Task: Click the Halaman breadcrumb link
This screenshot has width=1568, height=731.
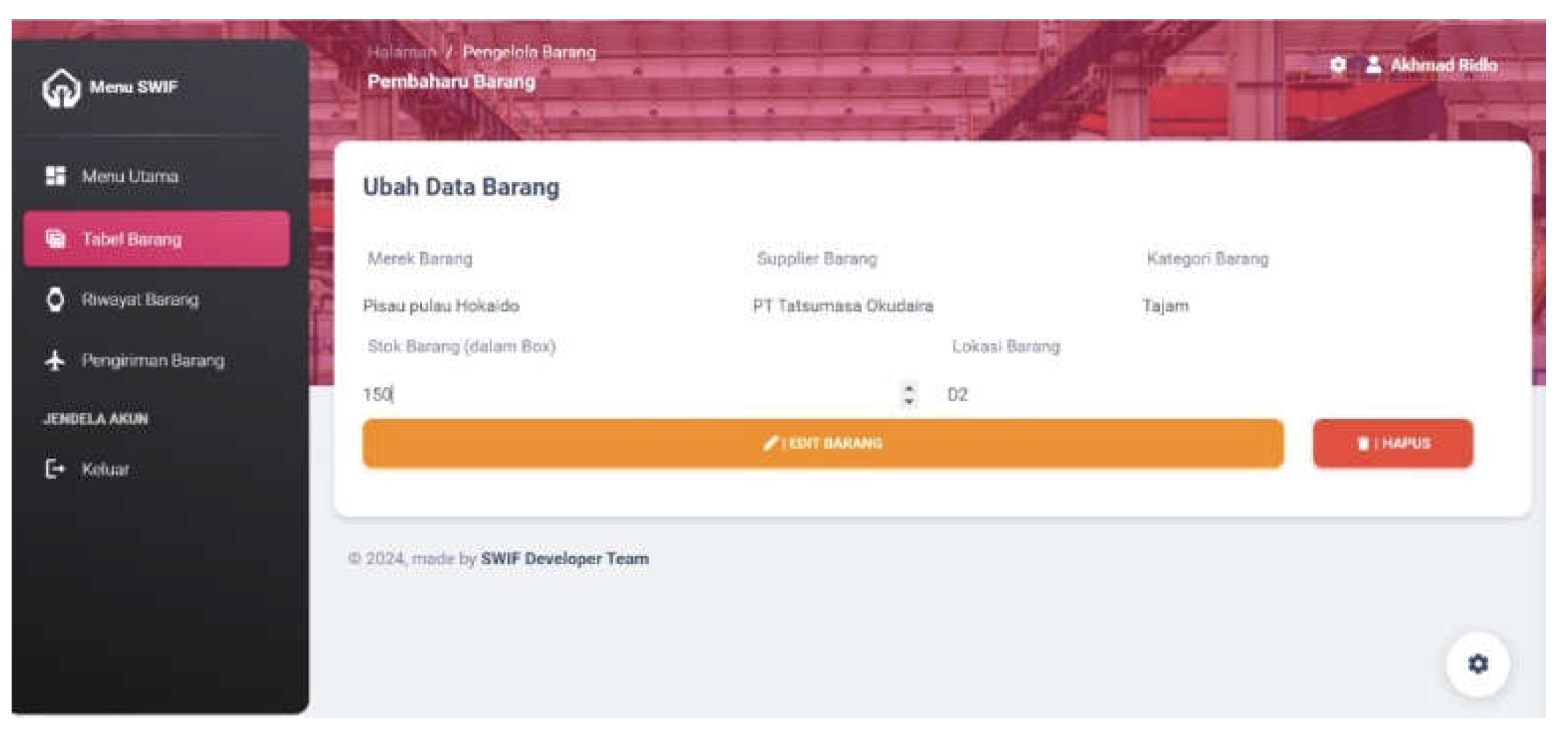Action: 402,52
